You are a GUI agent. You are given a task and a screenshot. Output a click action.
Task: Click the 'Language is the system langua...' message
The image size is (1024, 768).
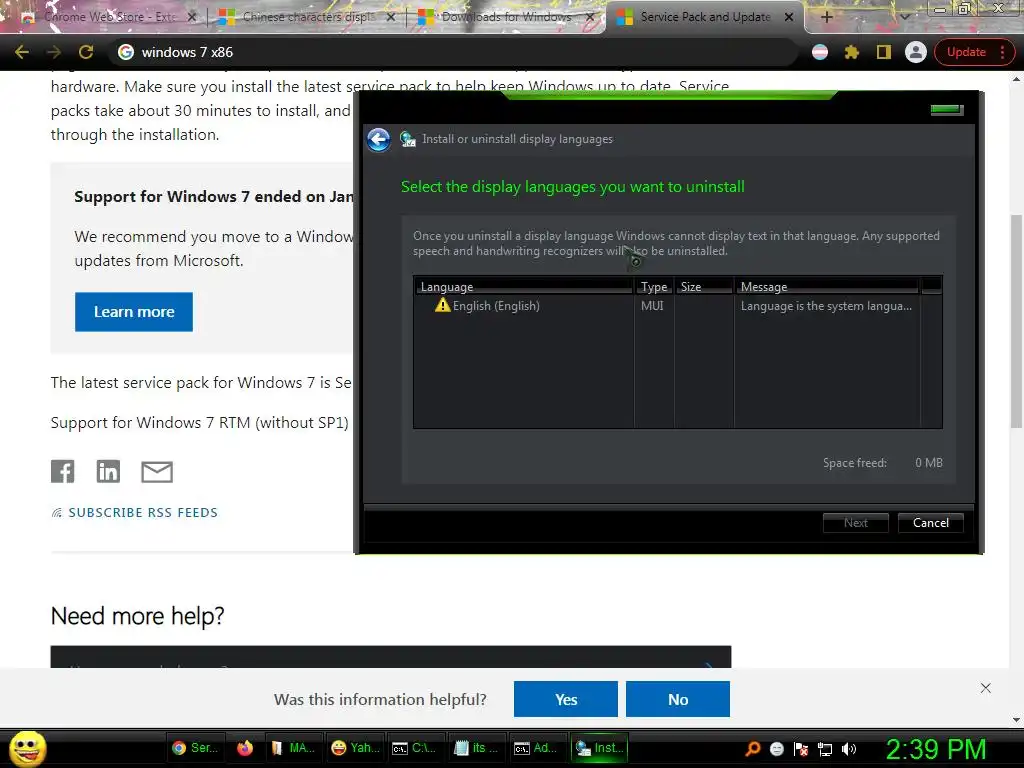(826, 306)
